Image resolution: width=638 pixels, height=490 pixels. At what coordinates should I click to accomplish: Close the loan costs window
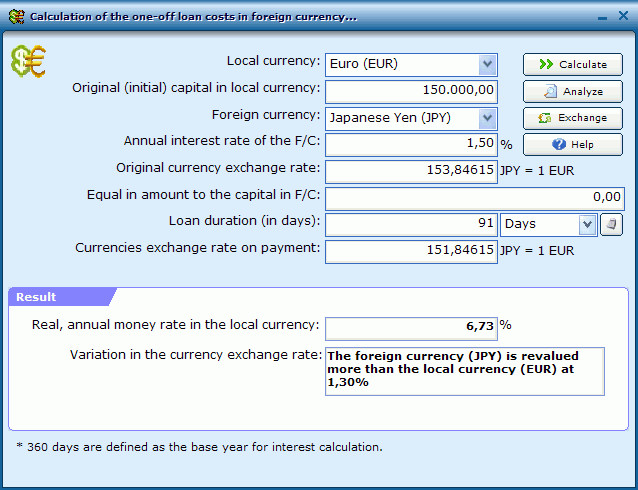tap(623, 15)
